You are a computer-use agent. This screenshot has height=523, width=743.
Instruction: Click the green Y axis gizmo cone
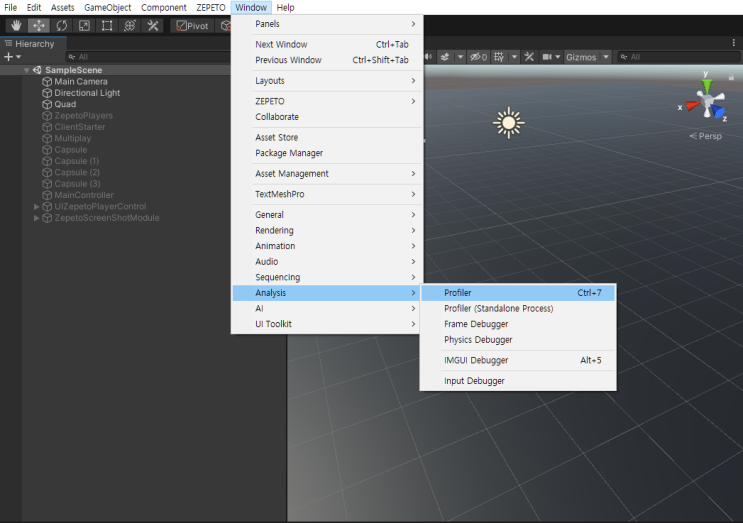(707, 84)
